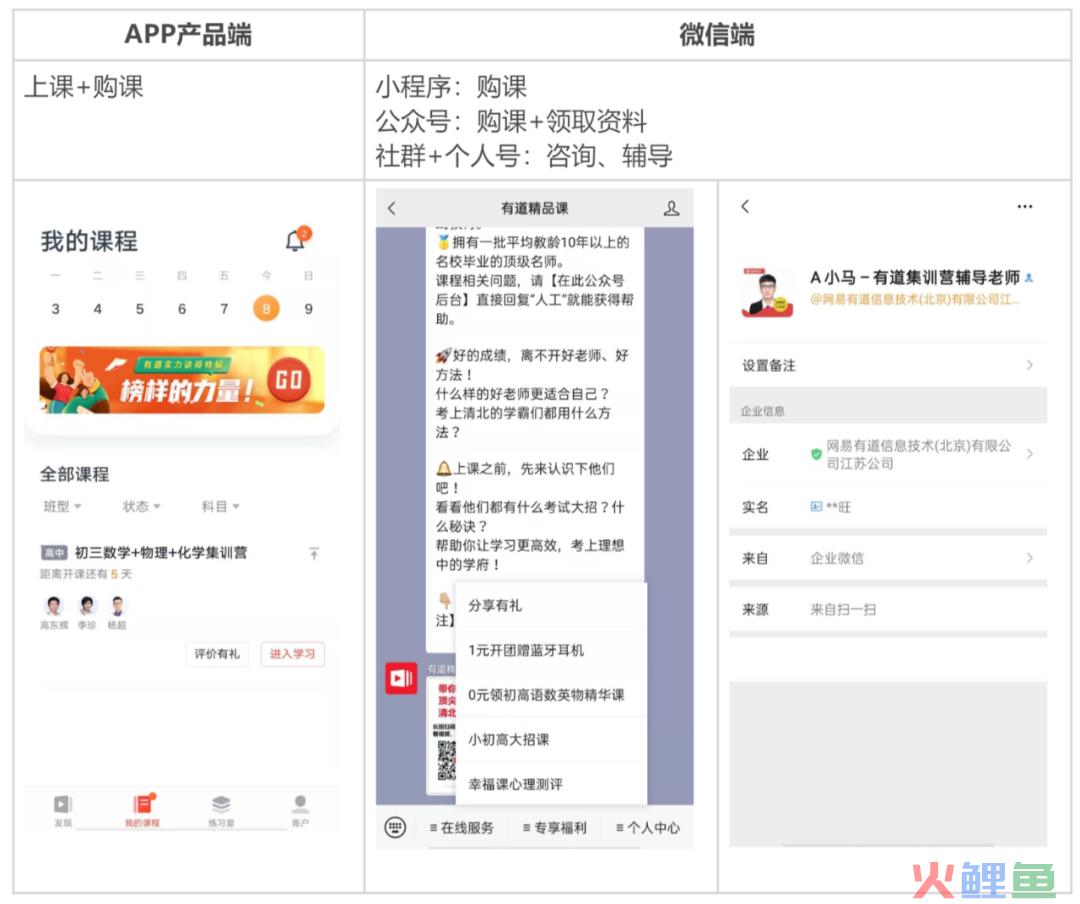Tap the orange GO button on banner
1080x904 pixels.
288,380
